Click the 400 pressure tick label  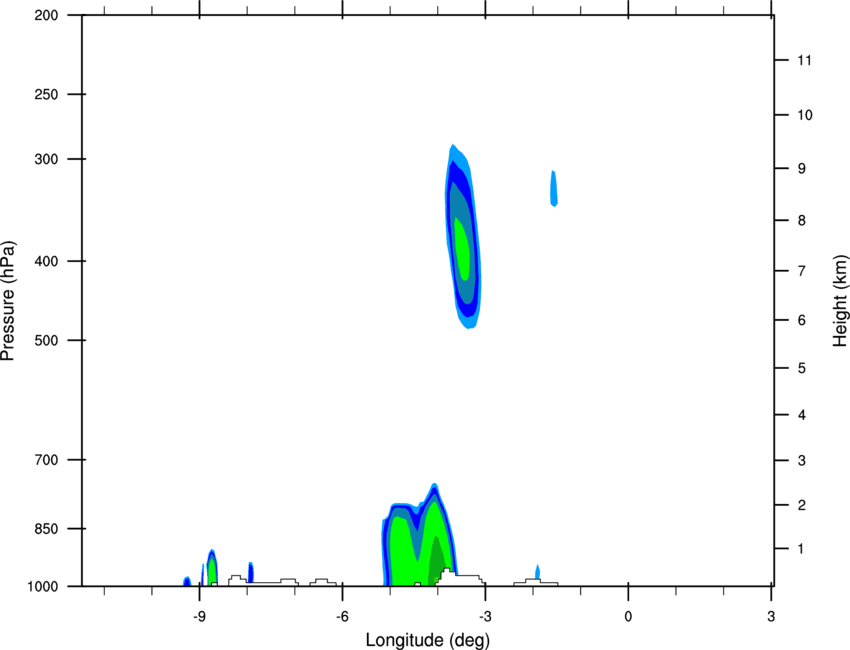46,261
